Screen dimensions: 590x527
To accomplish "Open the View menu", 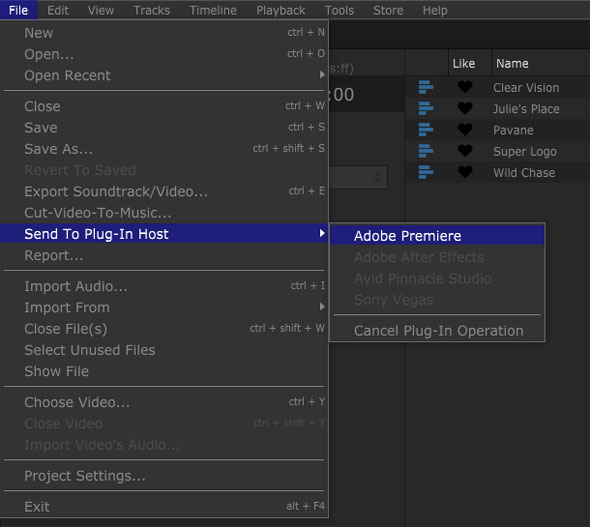I will [x=100, y=10].
